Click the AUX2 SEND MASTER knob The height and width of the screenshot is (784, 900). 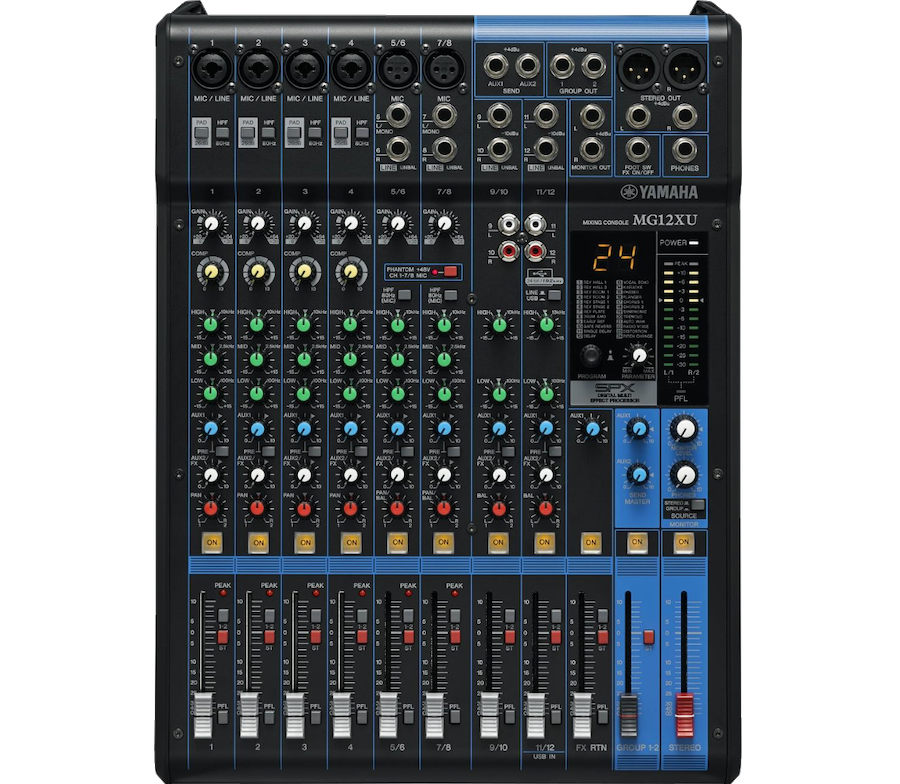(638, 474)
